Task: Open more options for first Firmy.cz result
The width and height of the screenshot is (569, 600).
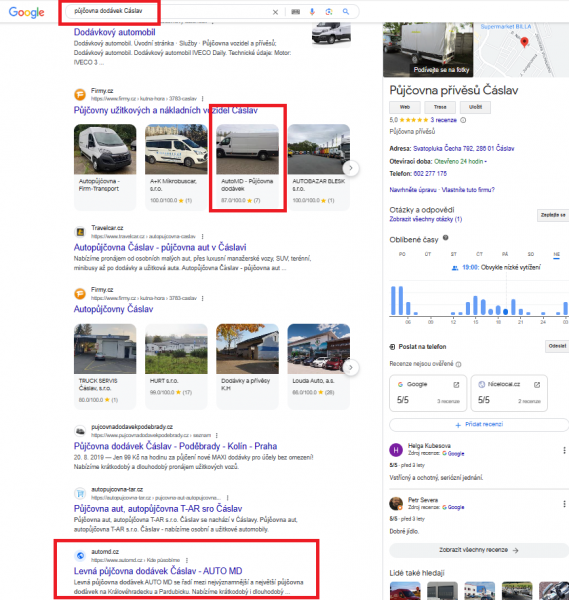Action: (x=202, y=99)
